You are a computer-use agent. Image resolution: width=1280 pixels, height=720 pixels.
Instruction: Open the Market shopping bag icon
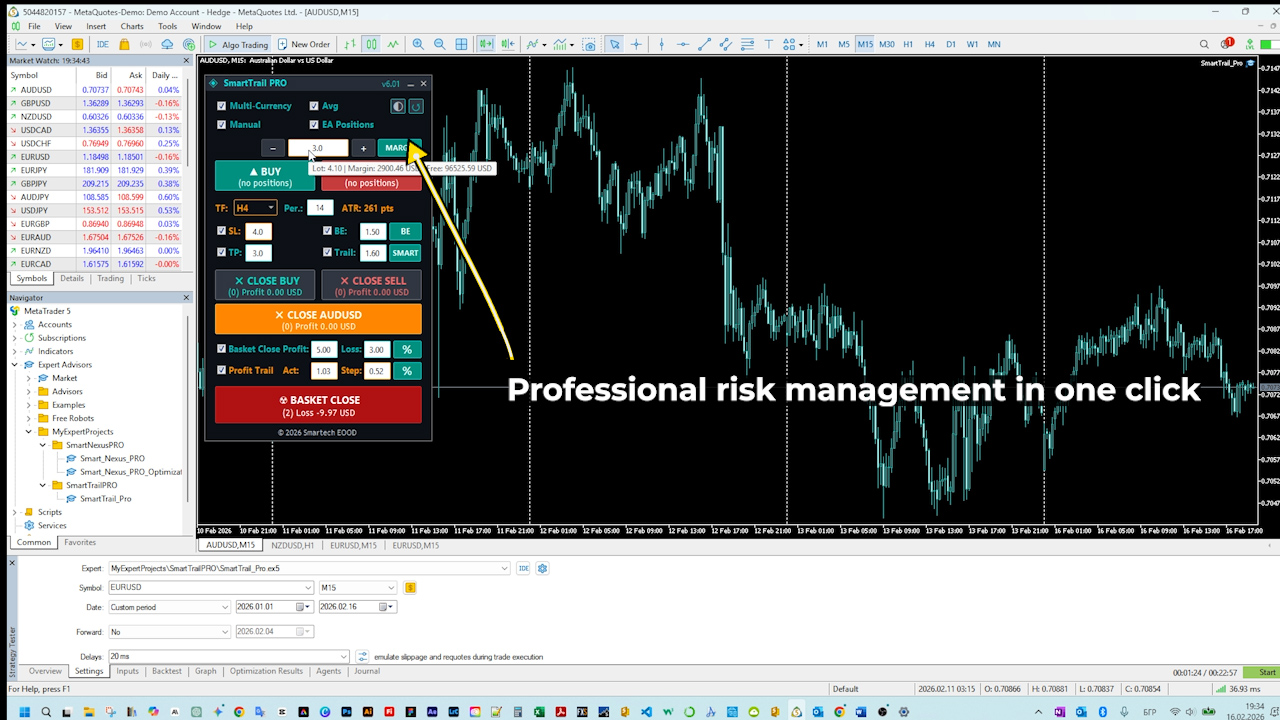pos(124,44)
